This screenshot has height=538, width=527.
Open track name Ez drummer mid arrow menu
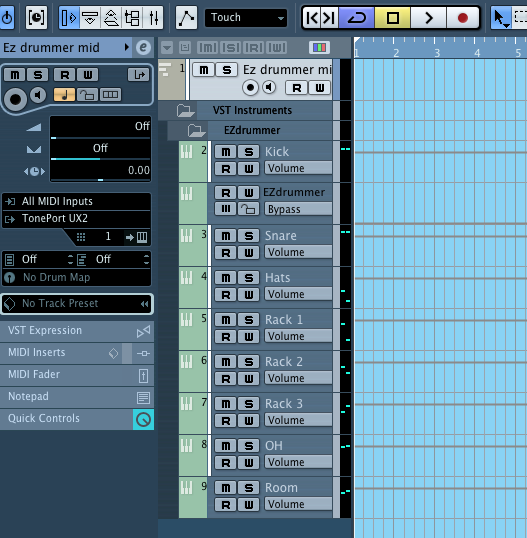tap(127, 47)
